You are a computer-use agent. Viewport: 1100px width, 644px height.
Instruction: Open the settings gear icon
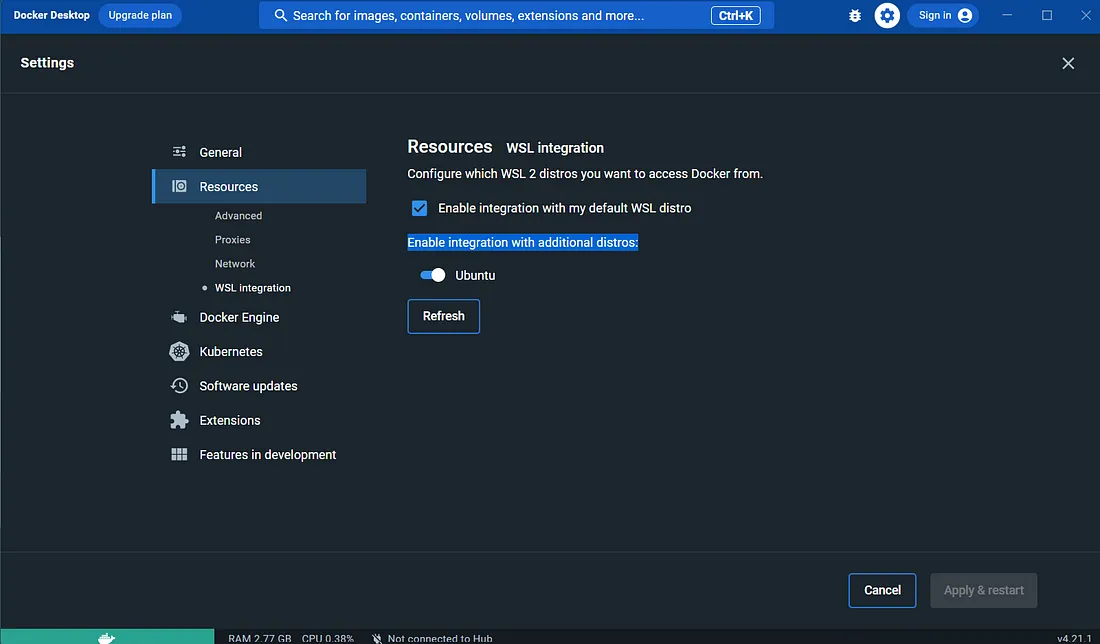(887, 15)
